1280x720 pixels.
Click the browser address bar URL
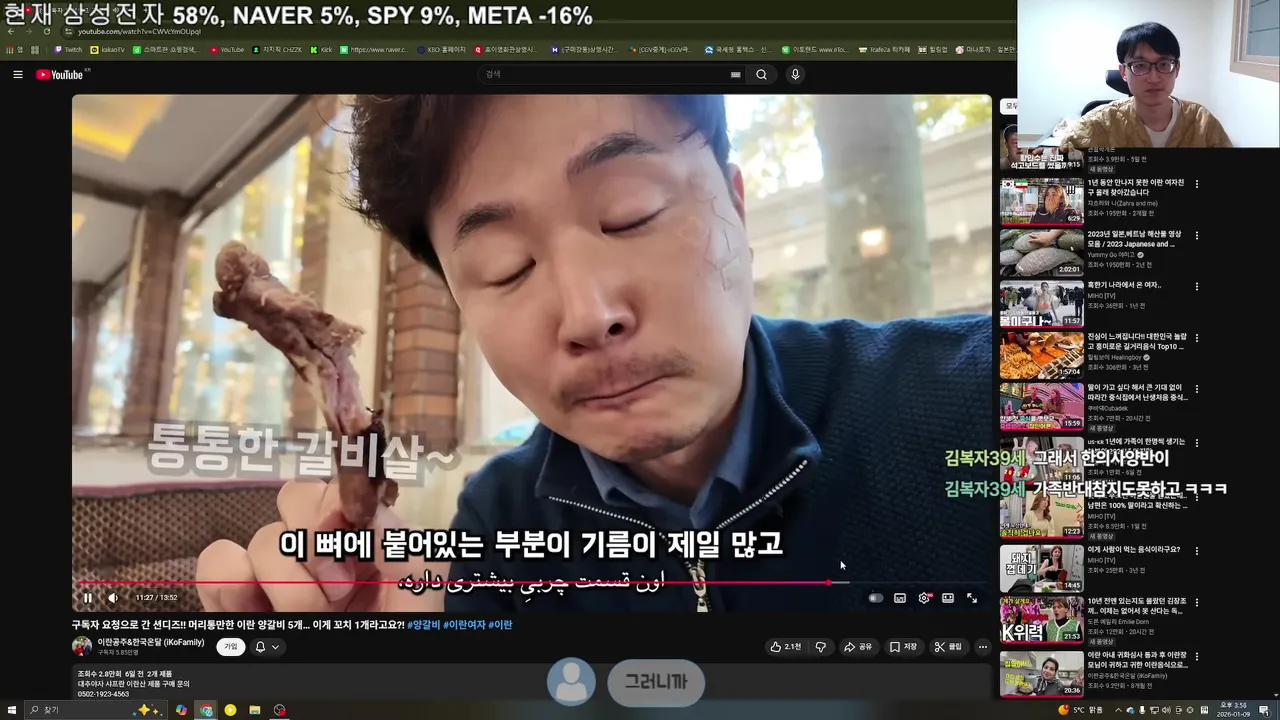(140, 31)
